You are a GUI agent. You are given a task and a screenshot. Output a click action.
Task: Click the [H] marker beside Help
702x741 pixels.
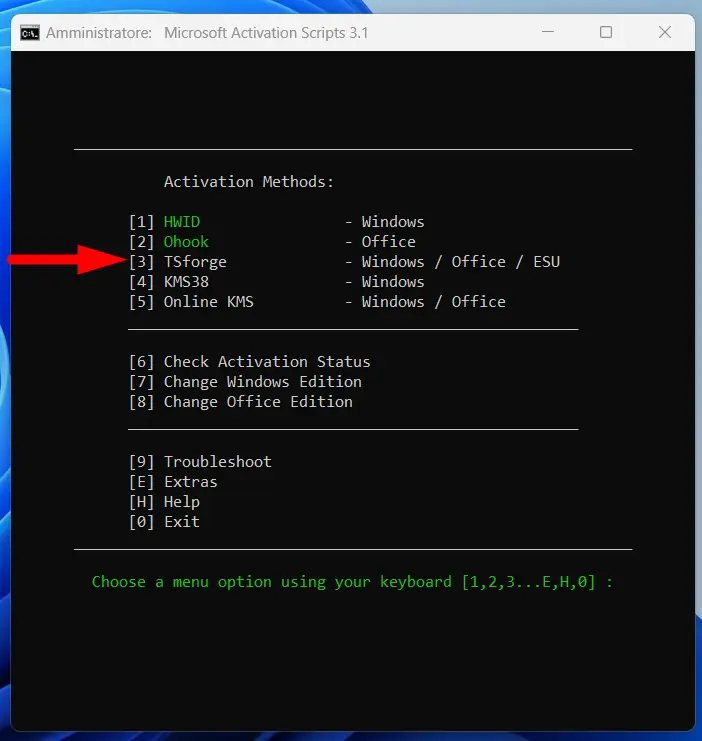tap(142, 502)
